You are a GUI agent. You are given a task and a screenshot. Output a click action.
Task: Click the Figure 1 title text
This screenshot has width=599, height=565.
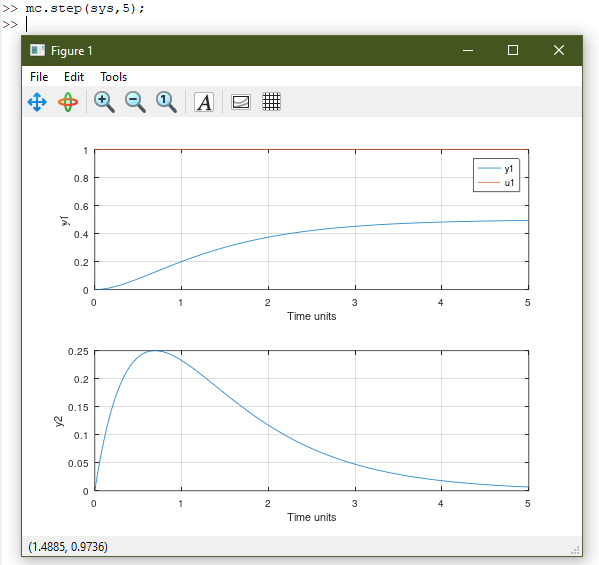tap(71, 50)
